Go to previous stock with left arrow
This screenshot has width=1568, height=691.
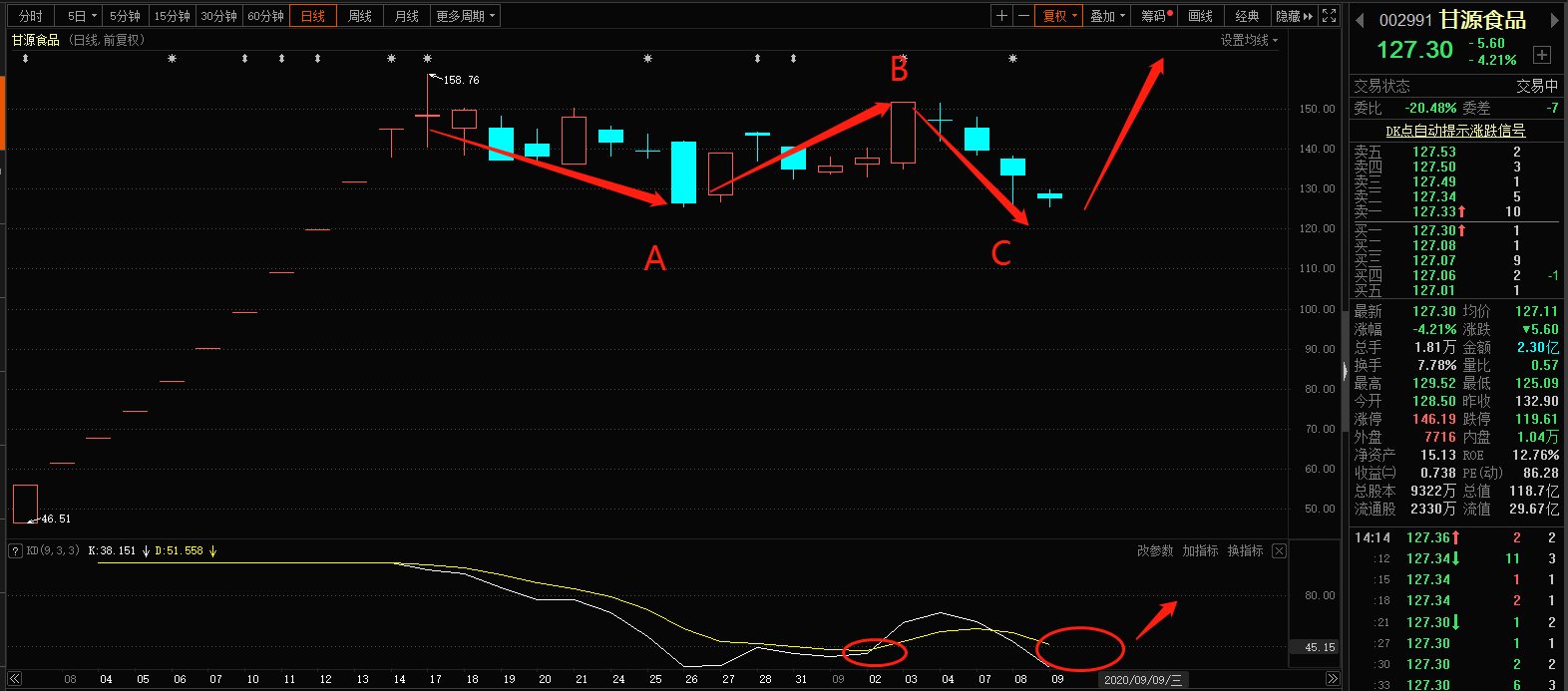click(1360, 20)
